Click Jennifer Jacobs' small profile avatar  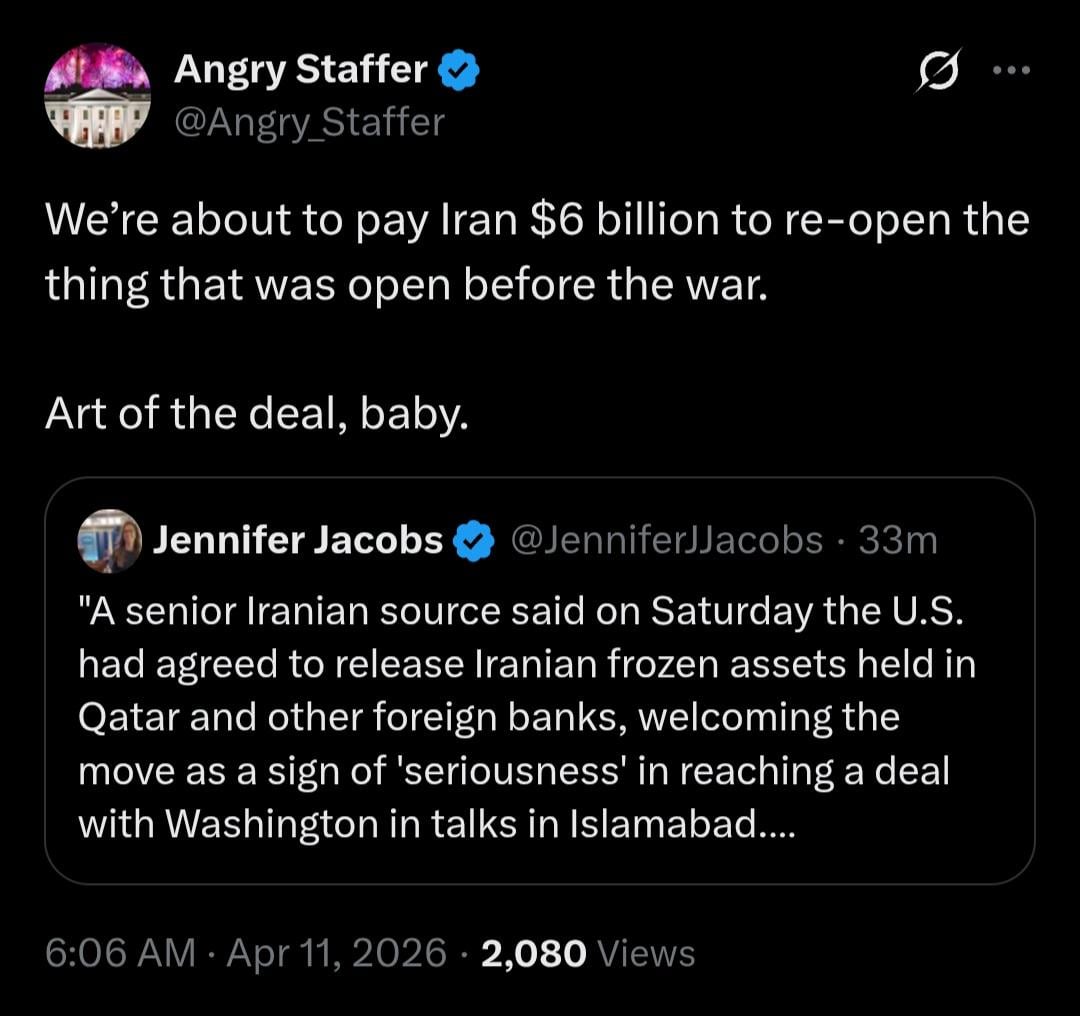pos(109,541)
